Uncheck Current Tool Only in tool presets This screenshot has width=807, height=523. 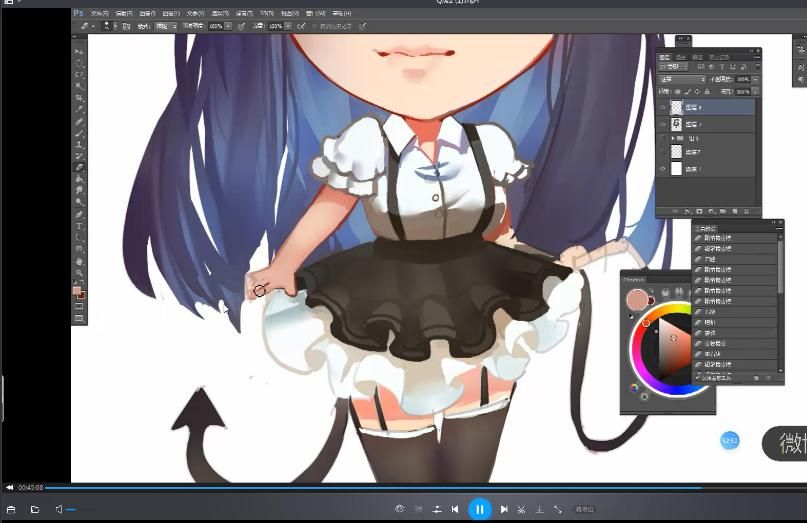click(698, 378)
